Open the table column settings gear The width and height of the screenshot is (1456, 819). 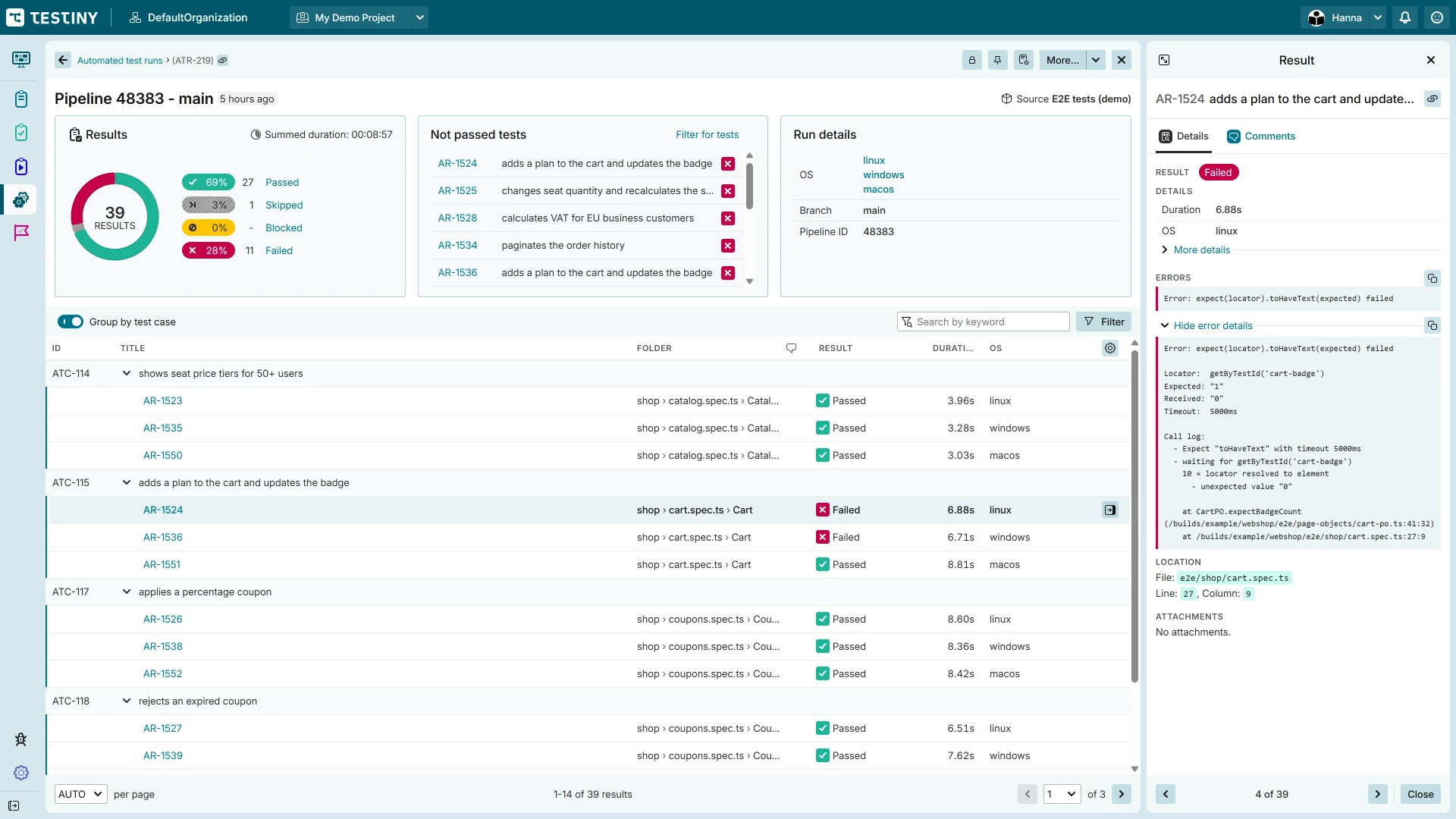[1110, 348]
